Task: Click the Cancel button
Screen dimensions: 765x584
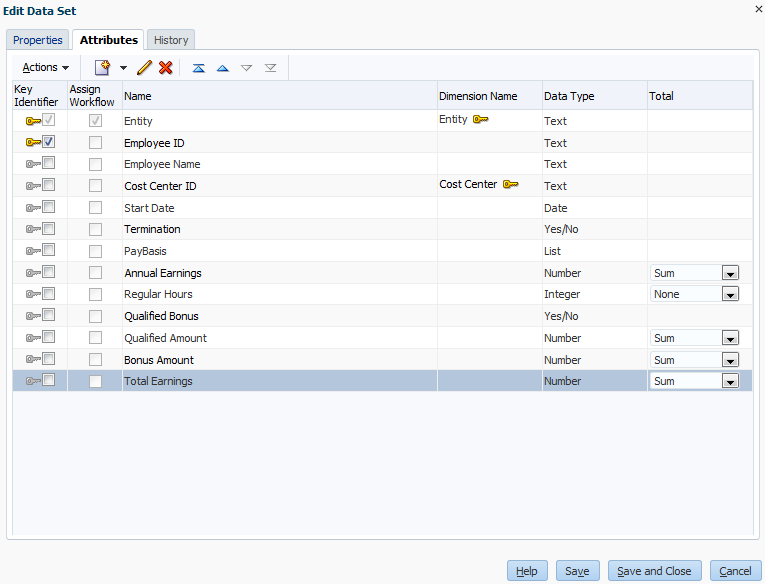Action: [735, 571]
